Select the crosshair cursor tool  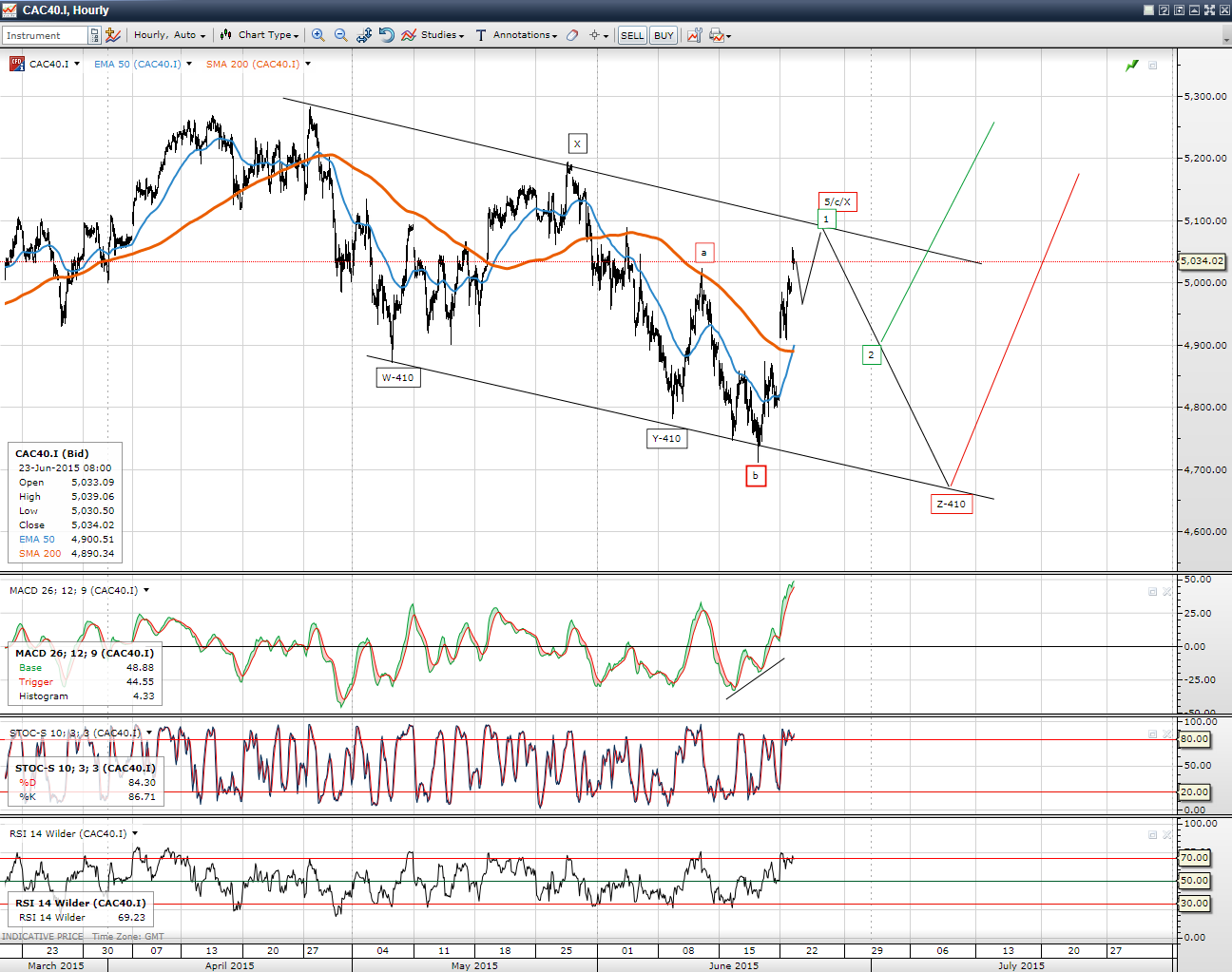pos(594,35)
